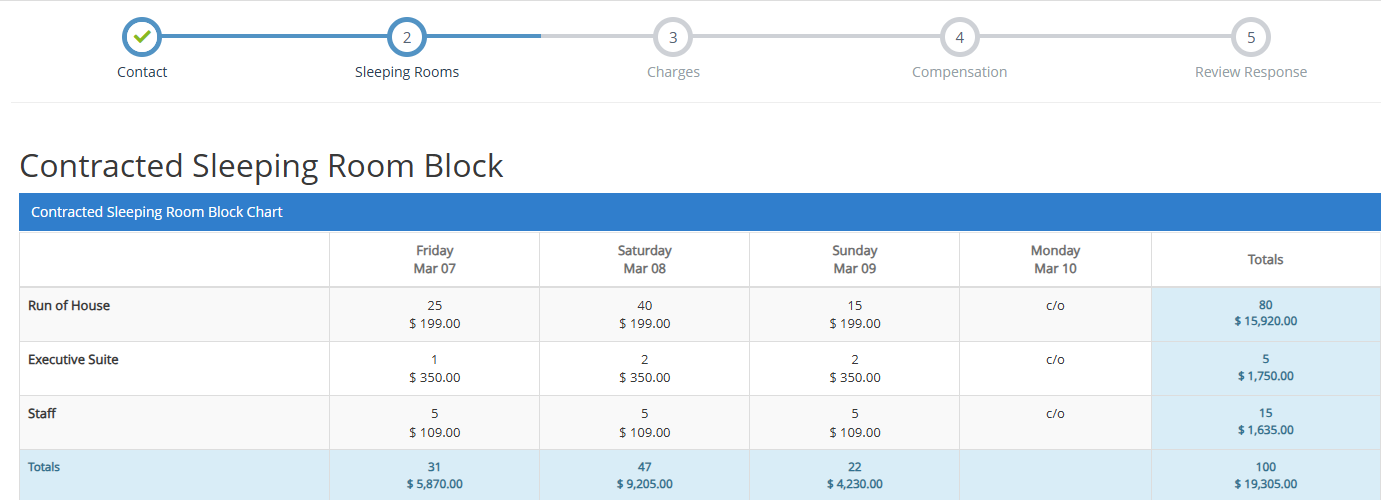Click the Review Response step label
This screenshot has width=1381, height=500.
tap(1251, 72)
